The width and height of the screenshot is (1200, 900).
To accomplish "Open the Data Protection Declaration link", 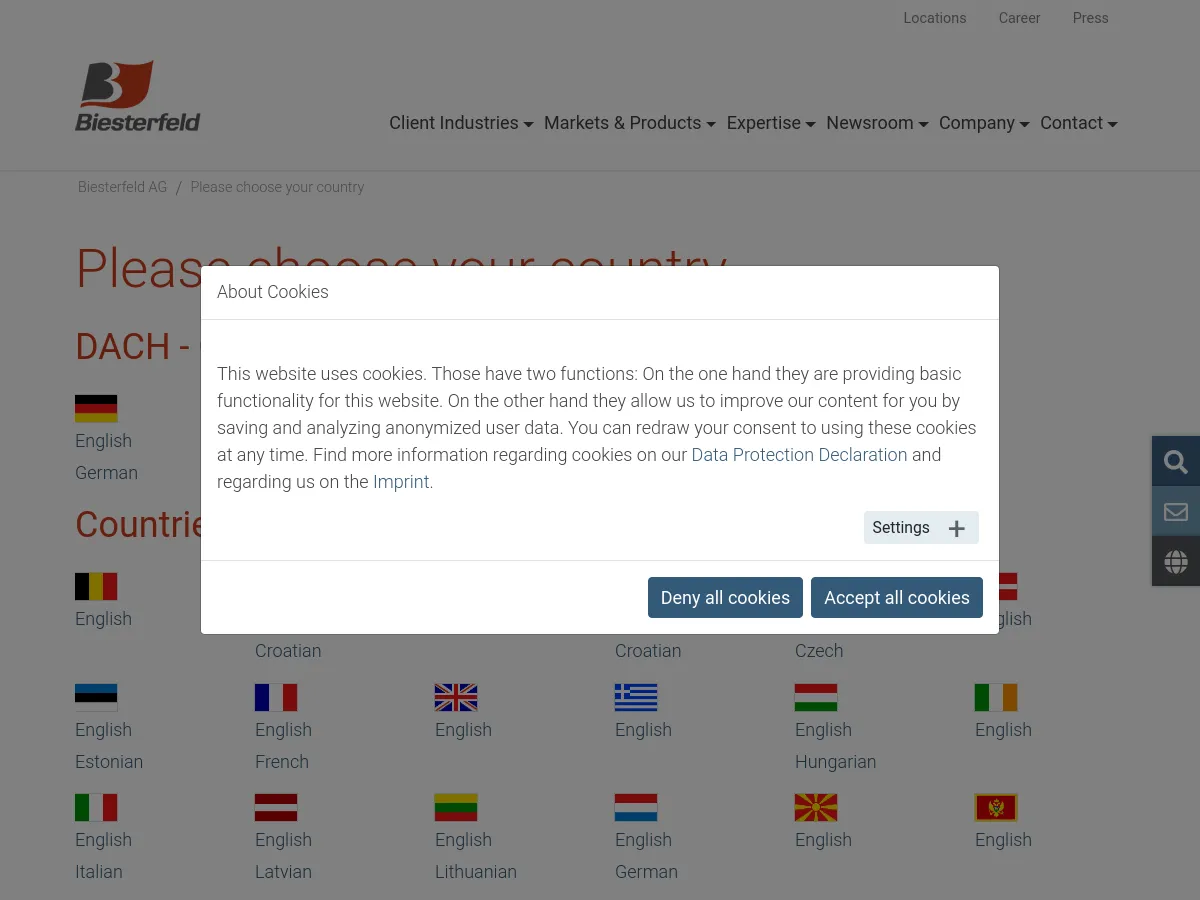I will coord(799,454).
